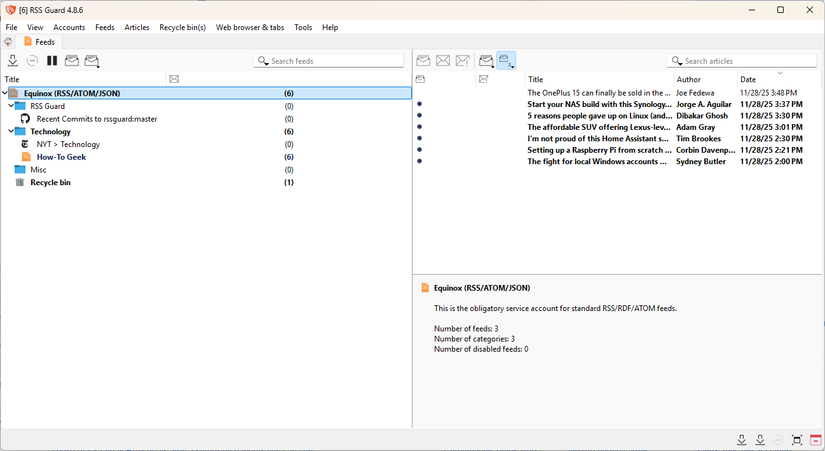Image resolution: width=825 pixels, height=451 pixels.
Task: Open the Tools menu
Action: (x=303, y=27)
